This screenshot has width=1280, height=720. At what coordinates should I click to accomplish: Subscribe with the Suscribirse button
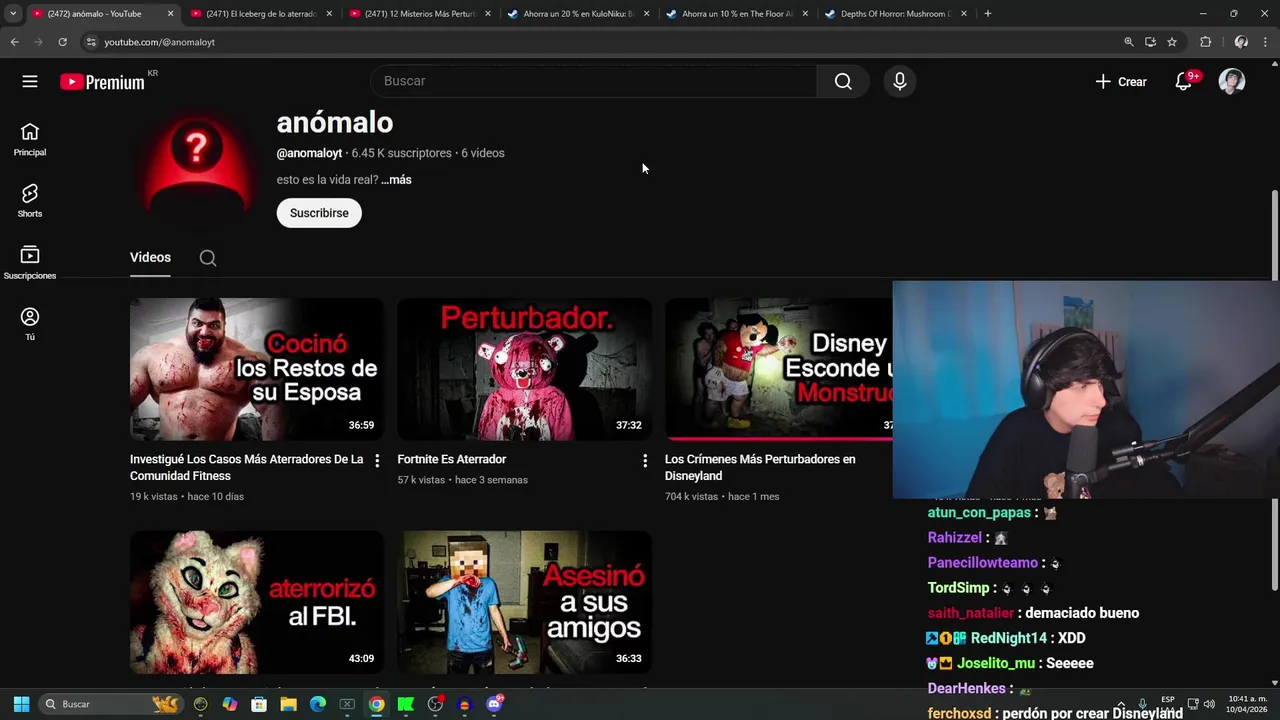[x=319, y=213]
